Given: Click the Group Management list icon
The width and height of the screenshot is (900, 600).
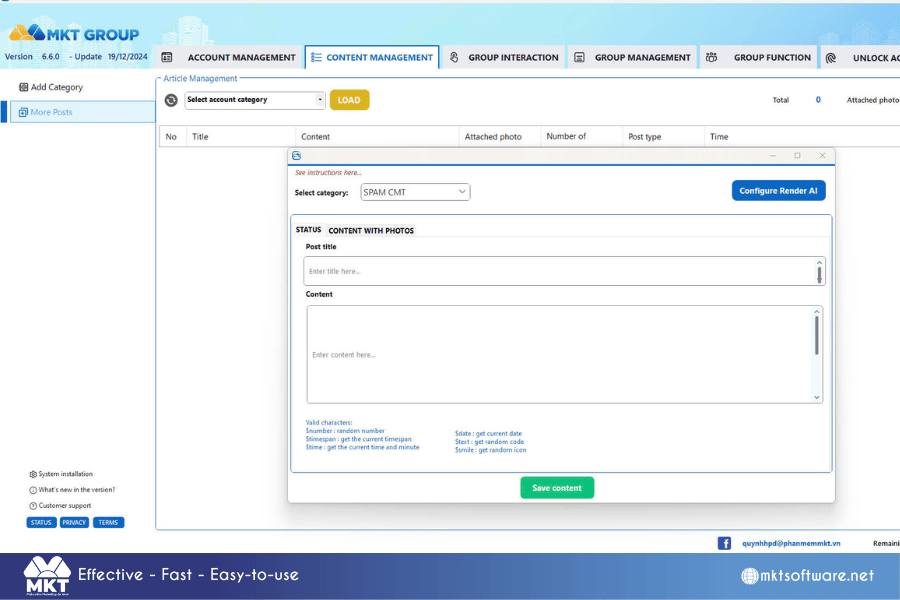Looking at the screenshot, I should [x=579, y=57].
